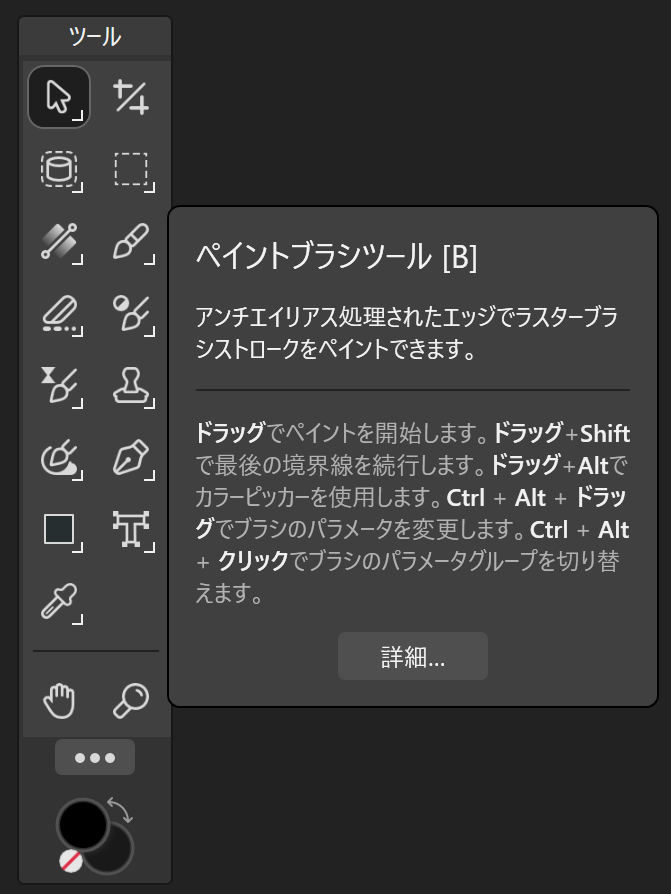
Task: Choose the rectangular Marquee selection tool
Action: click(130, 170)
